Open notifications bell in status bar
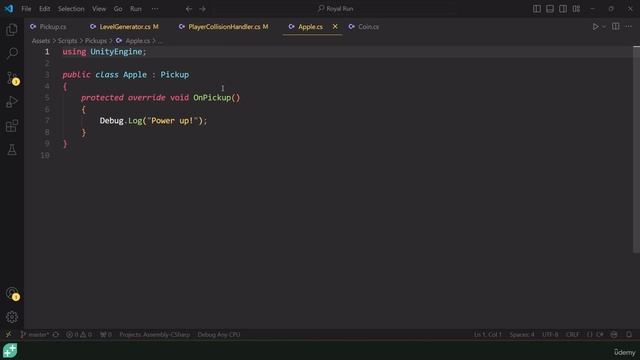The width and height of the screenshot is (640, 360). pos(629,335)
